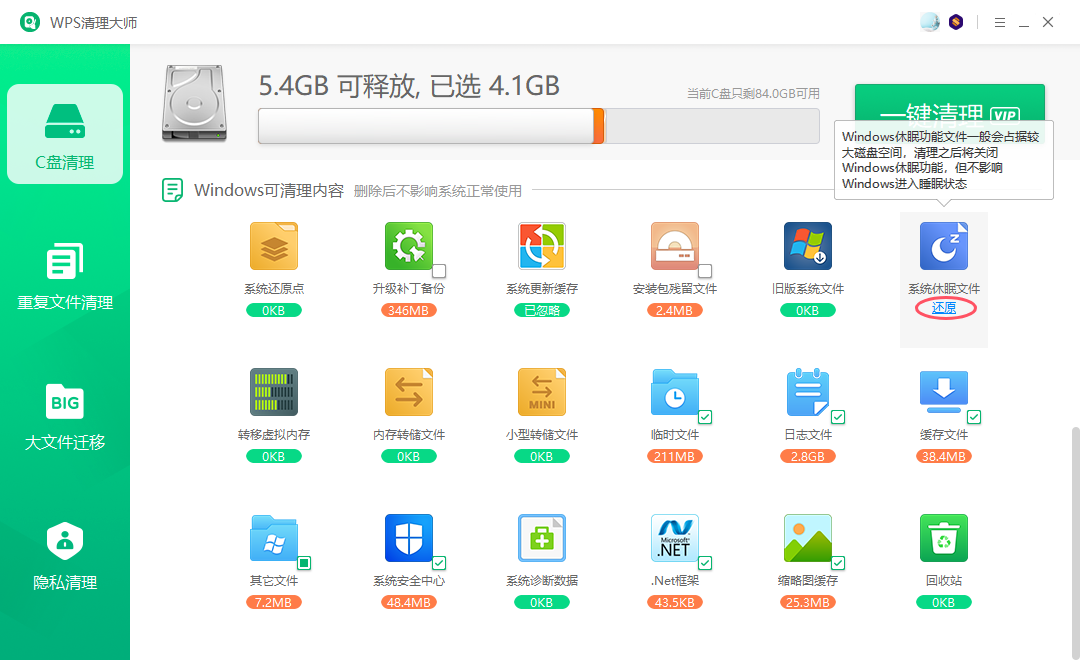This screenshot has height=660, width=1080.
Task: Click the vertical scrollbar on the right
Action: pyautogui.click(x=1075, y=543)
